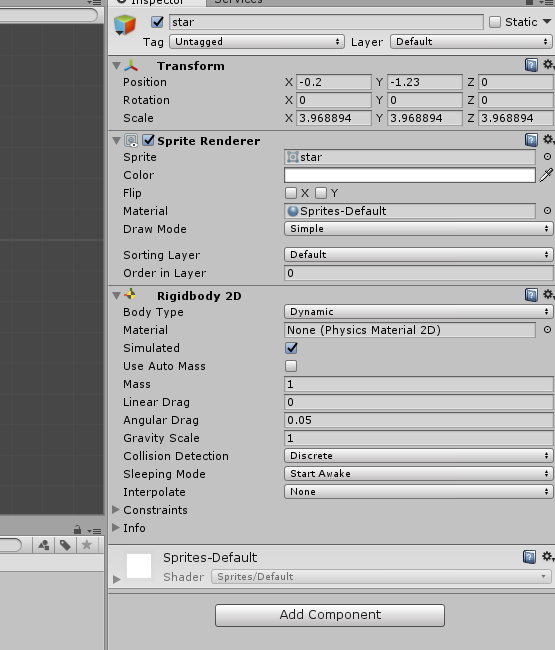Pick color with the eyedropper icon
The width and height of the screenshot is (555, 650).
pos(546,175)
